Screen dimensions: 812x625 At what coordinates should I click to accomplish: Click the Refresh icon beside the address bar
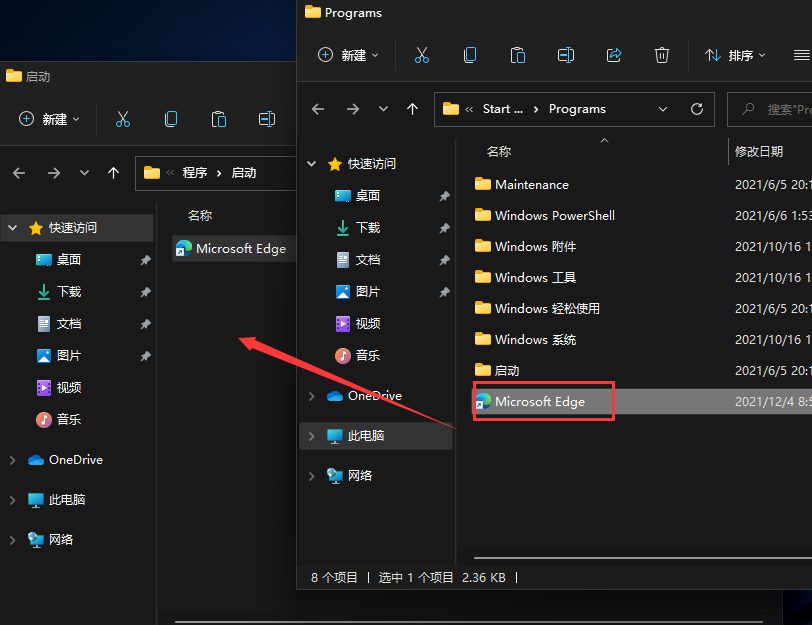tap(697, 109)
